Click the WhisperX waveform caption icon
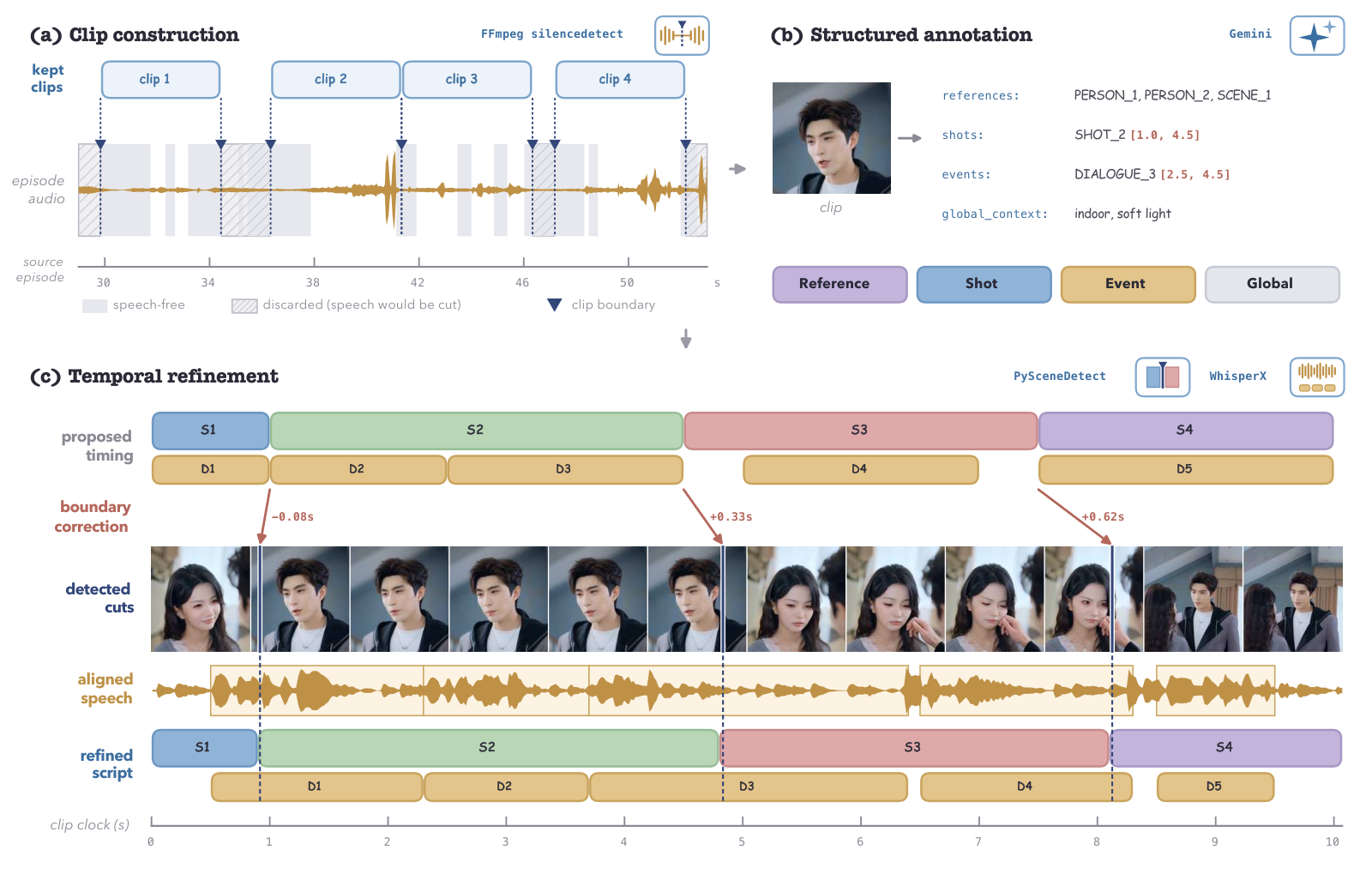The height and width of the screenshot is (874, 1372). click(1317, 377)
